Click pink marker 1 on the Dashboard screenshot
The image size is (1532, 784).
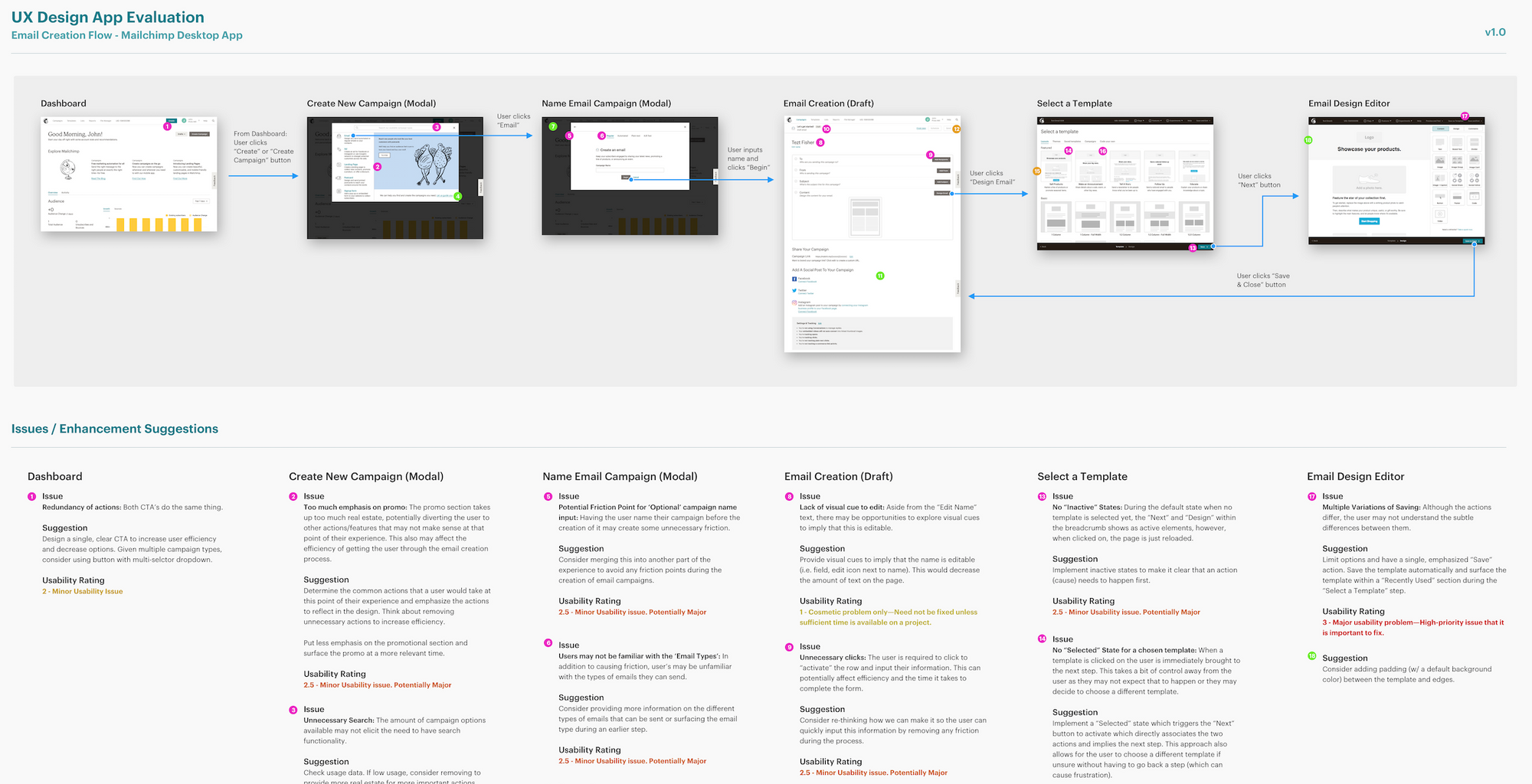click(x=167, y=126)
